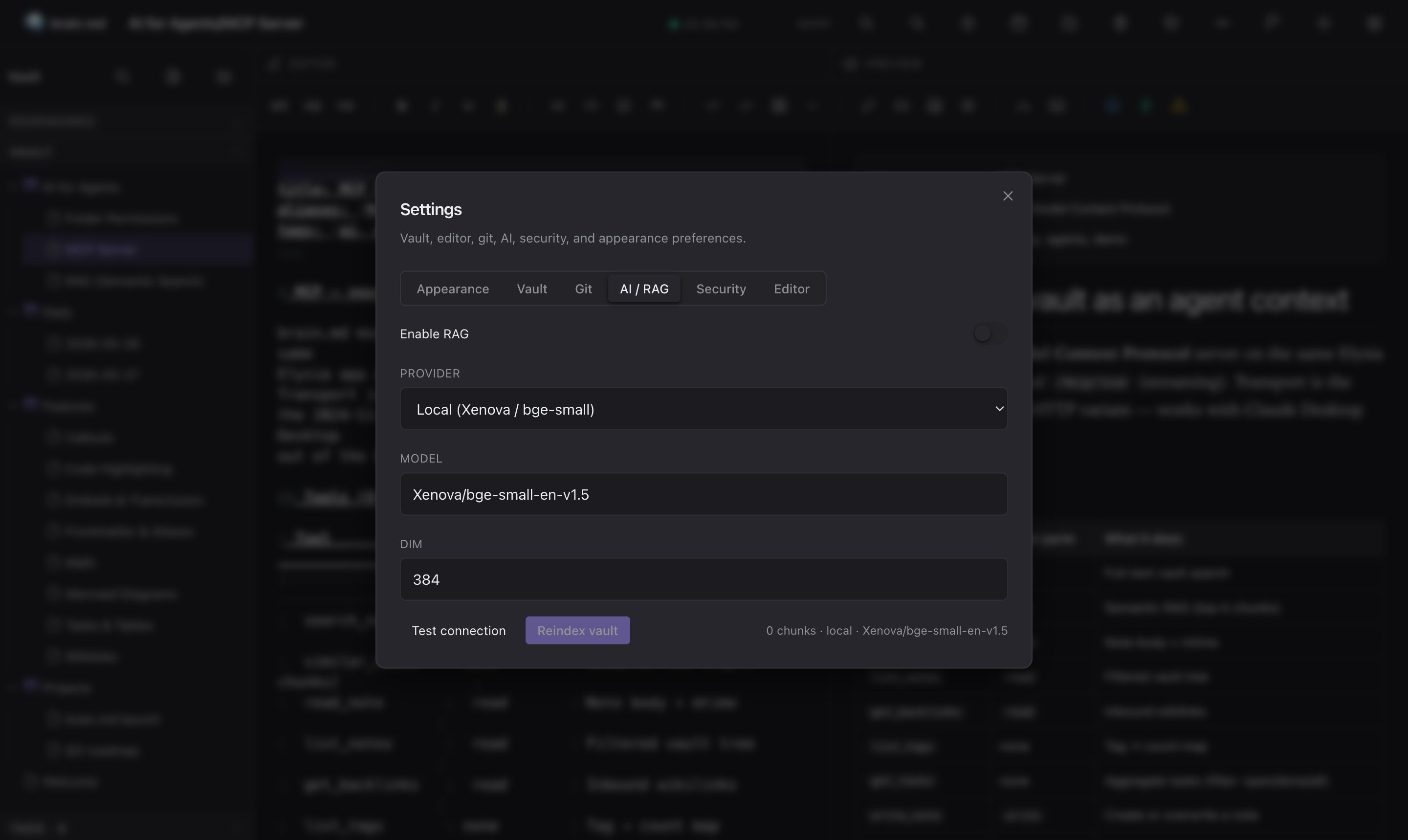Close the Settings dialog
The image size is (1408, 840).
click(1007, 196)
